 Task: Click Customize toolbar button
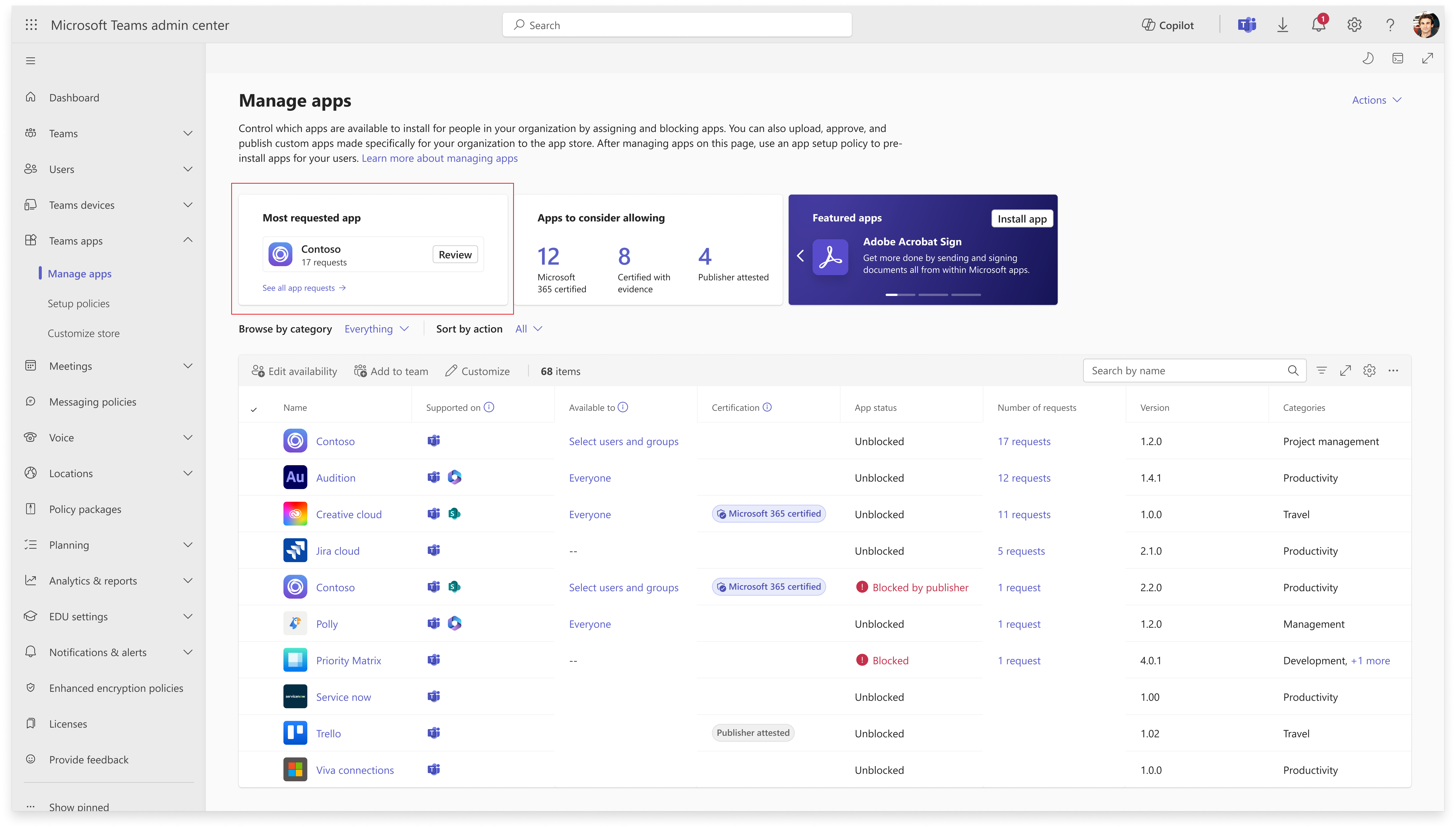tap(477, 371)
